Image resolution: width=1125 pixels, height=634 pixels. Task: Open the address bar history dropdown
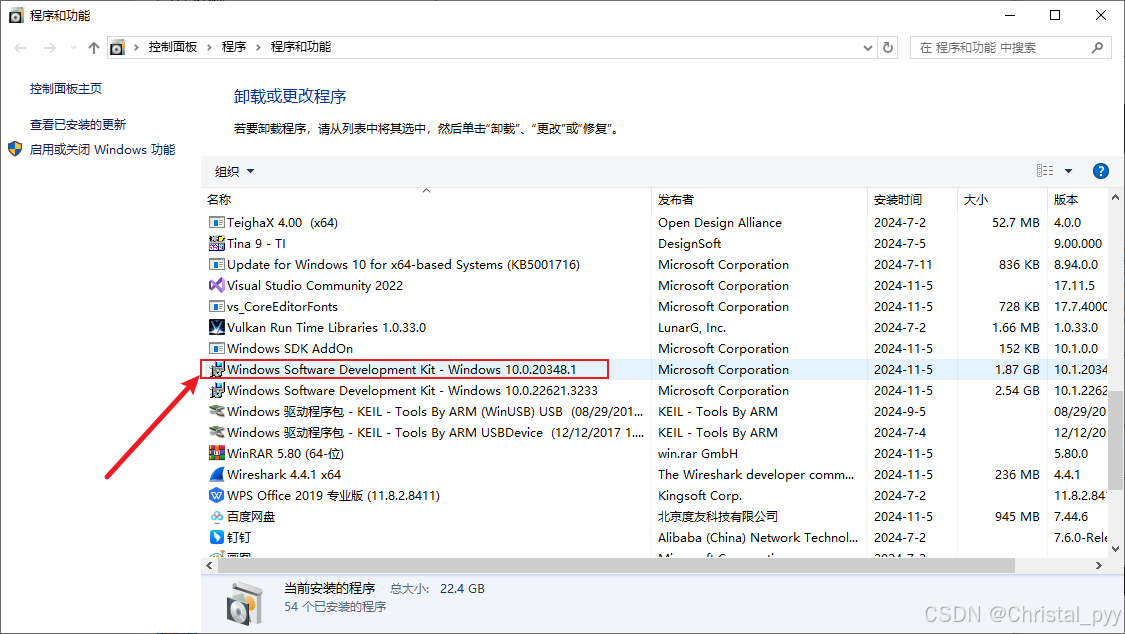[x=867, y=47]
